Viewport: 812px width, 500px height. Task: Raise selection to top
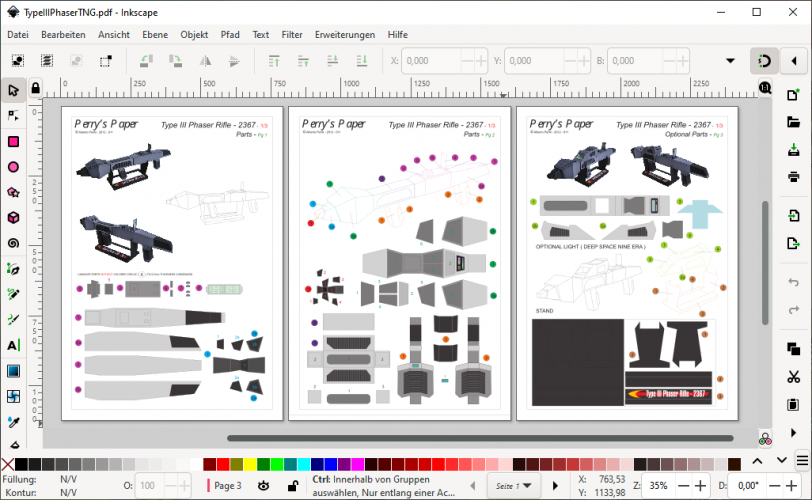[x=274, y=61]
